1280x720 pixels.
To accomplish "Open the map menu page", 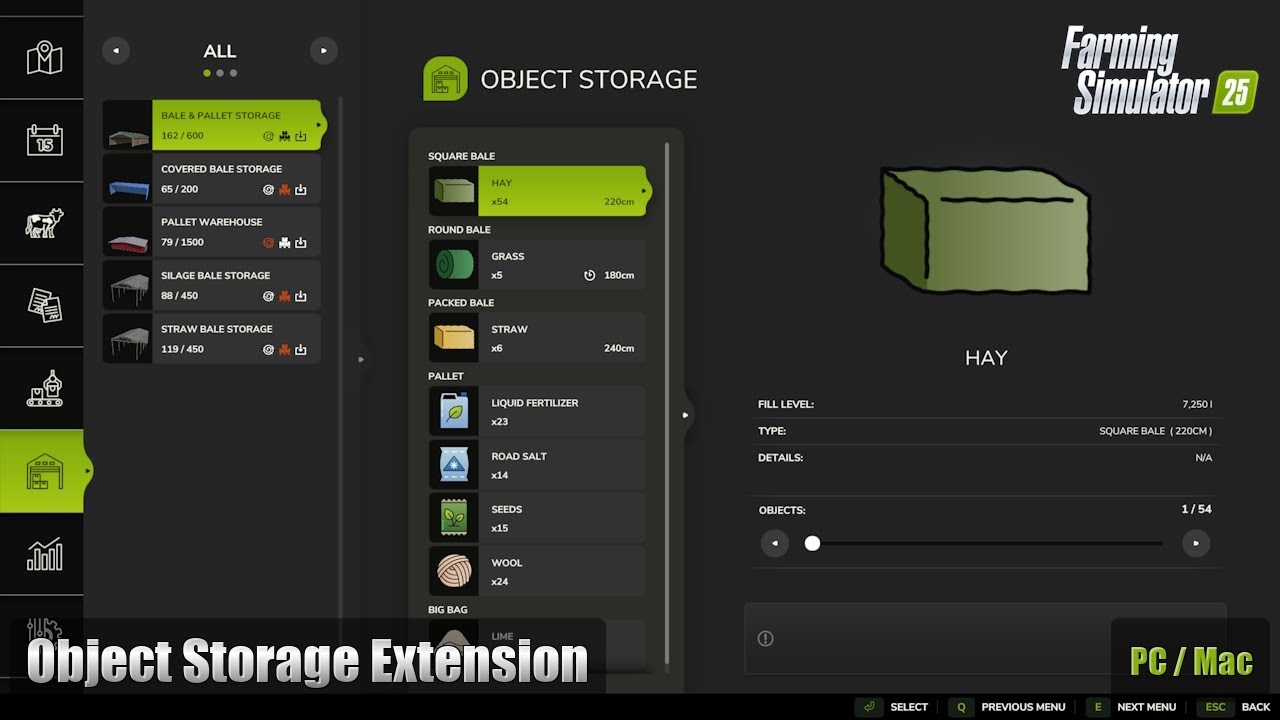I will point(44,58).
